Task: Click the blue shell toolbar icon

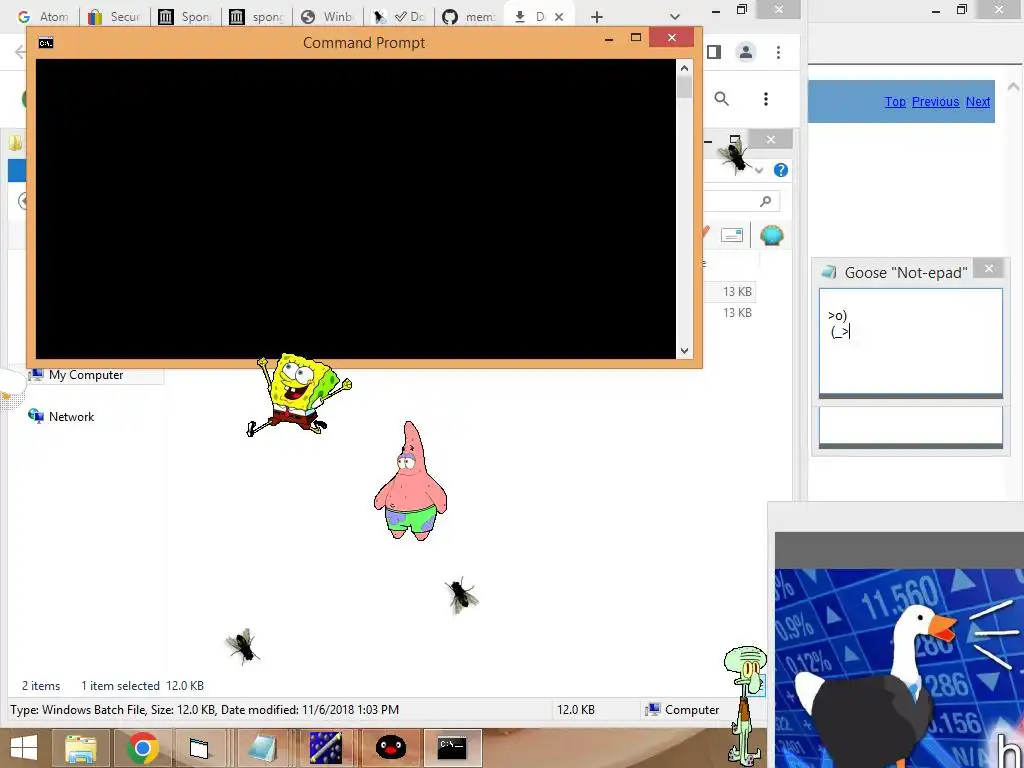Action: 772,234
